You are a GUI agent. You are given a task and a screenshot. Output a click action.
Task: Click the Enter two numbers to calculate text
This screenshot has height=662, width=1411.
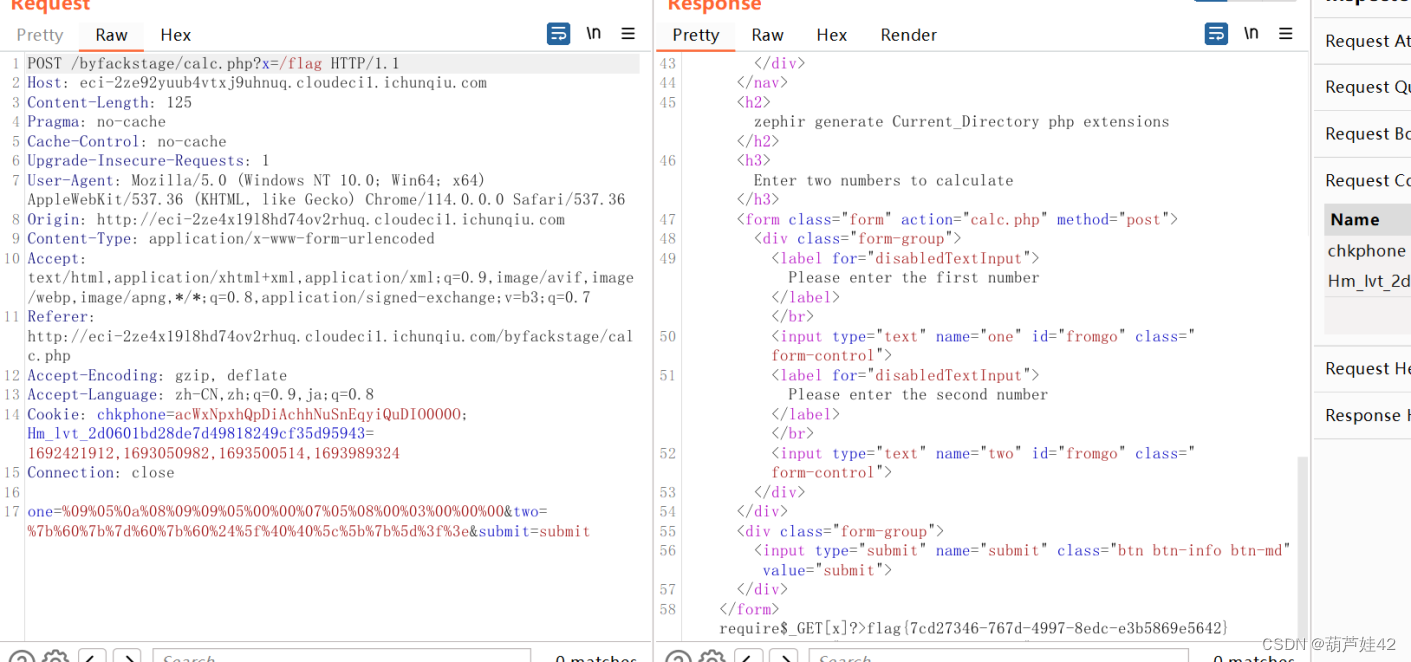click(x=884, y=180)
